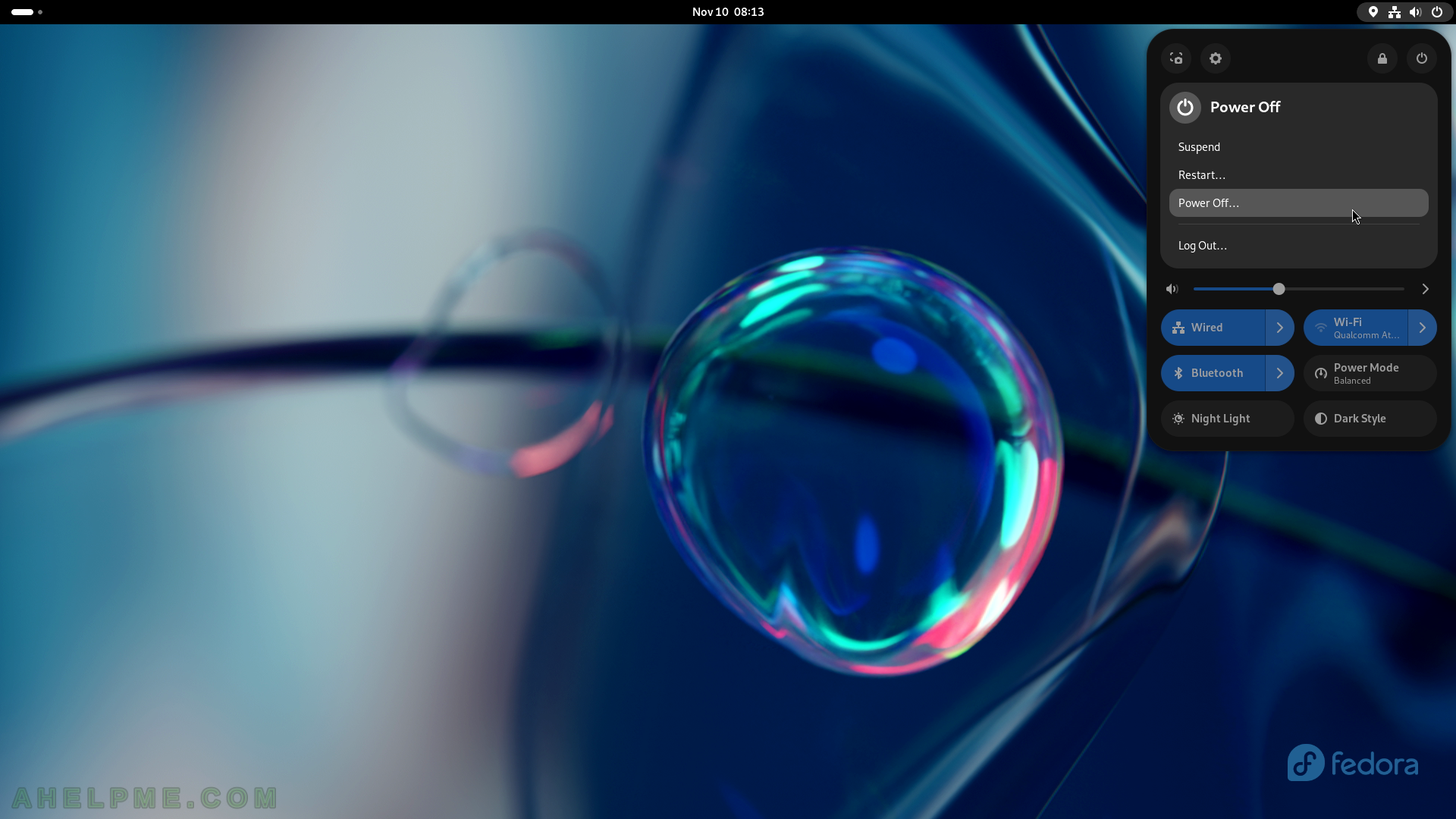Click the volume icon in the top bar
The image size is (1456, 819).
pyautogui.click(x=1416, y=12)
